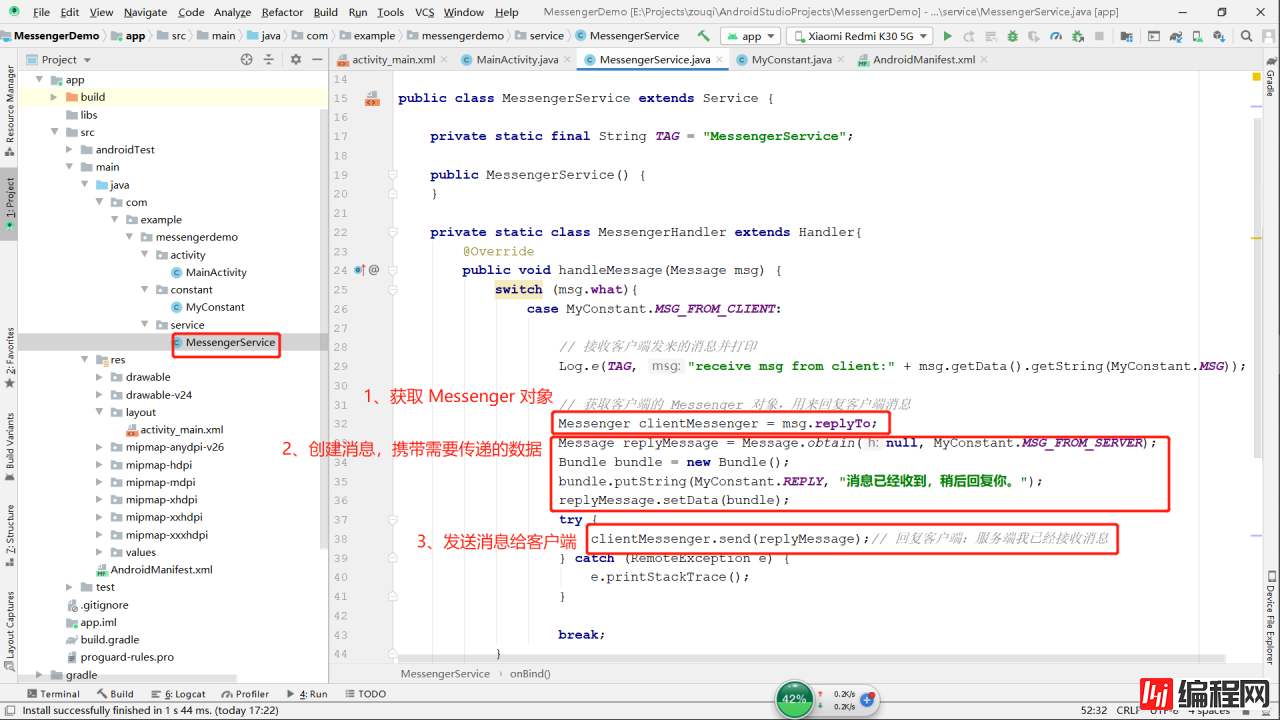Close the MainActivity.java tab

click(569, 60)
